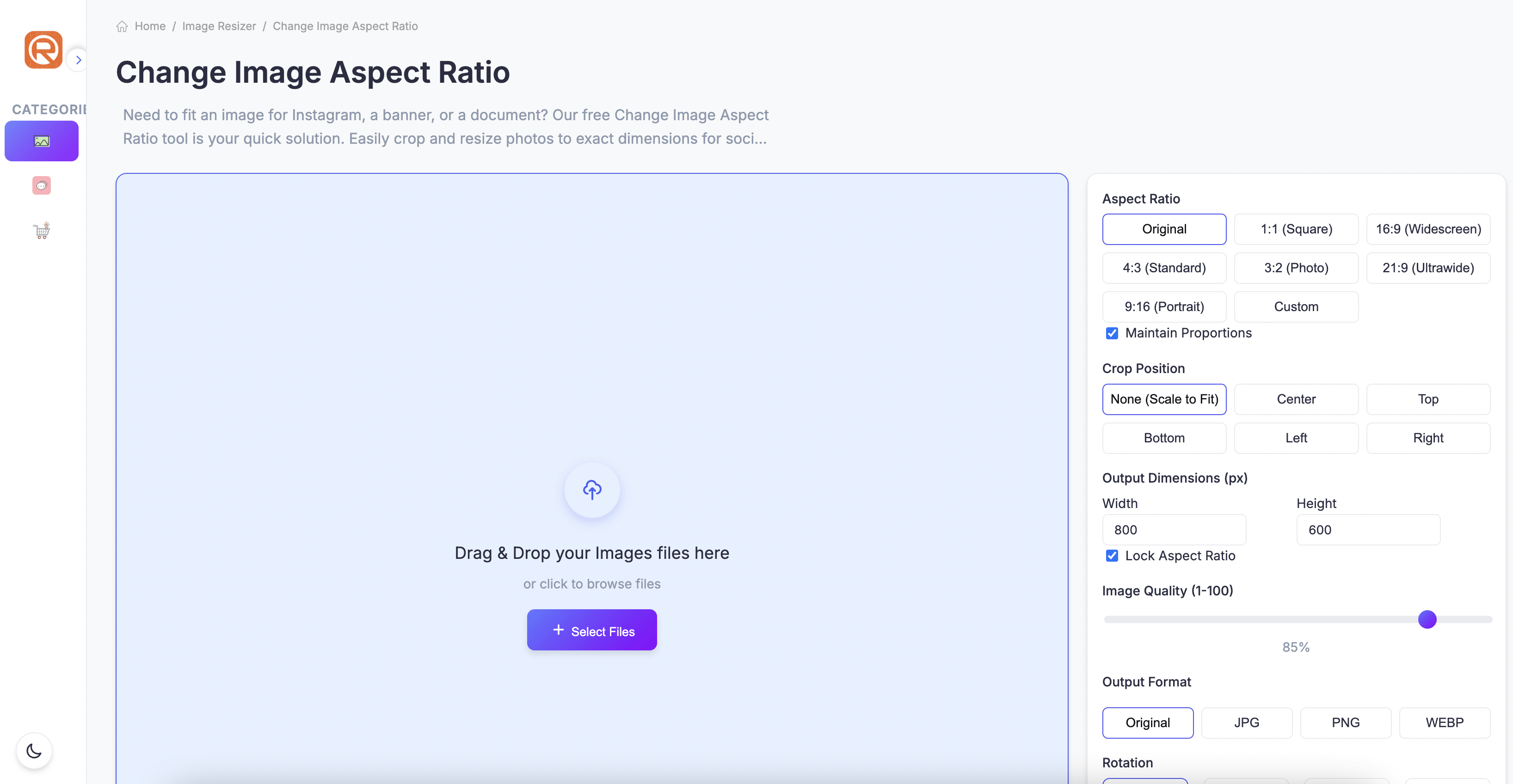
Task: Uncheck Lock Aspect Ratio
Action: 1112,556
